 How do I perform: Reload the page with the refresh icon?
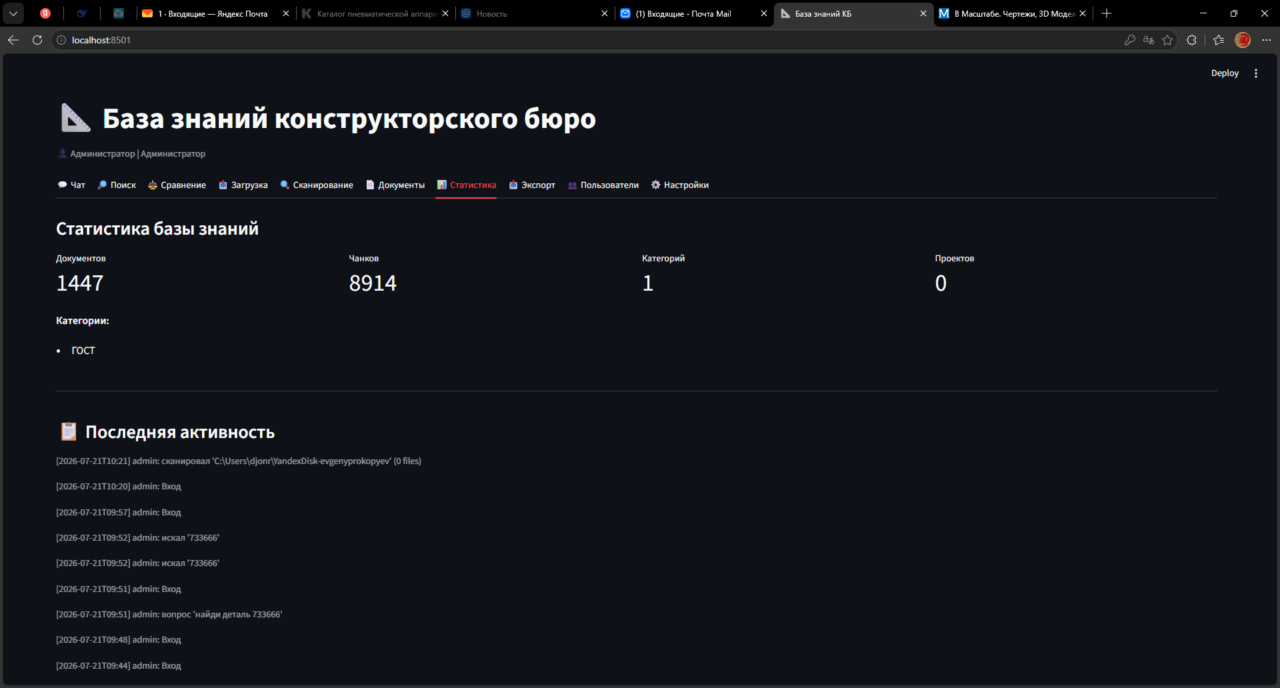[38, 40]
